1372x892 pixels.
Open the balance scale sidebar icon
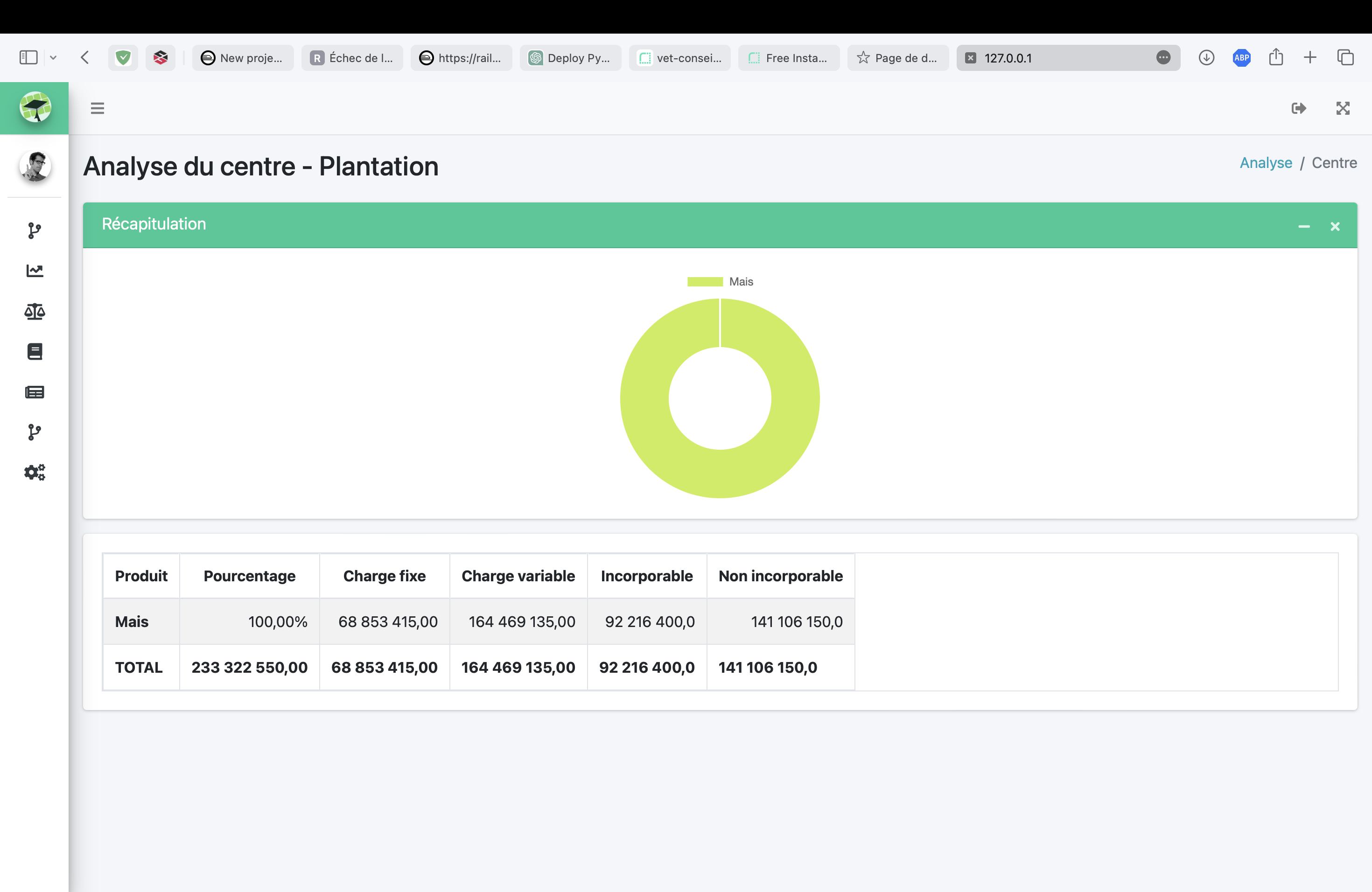tap(35, 312)
